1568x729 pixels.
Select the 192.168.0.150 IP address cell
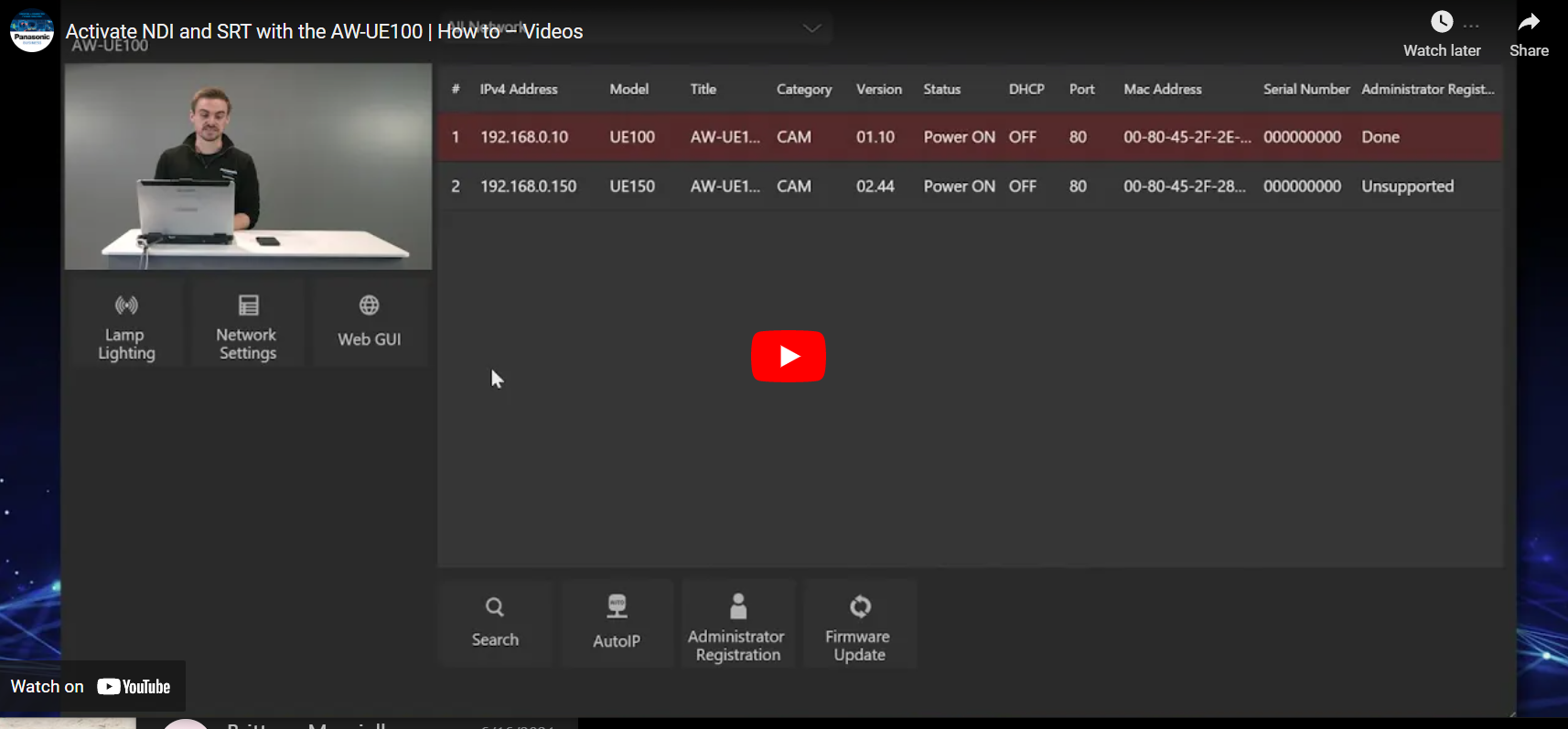[x=528, y=187]
